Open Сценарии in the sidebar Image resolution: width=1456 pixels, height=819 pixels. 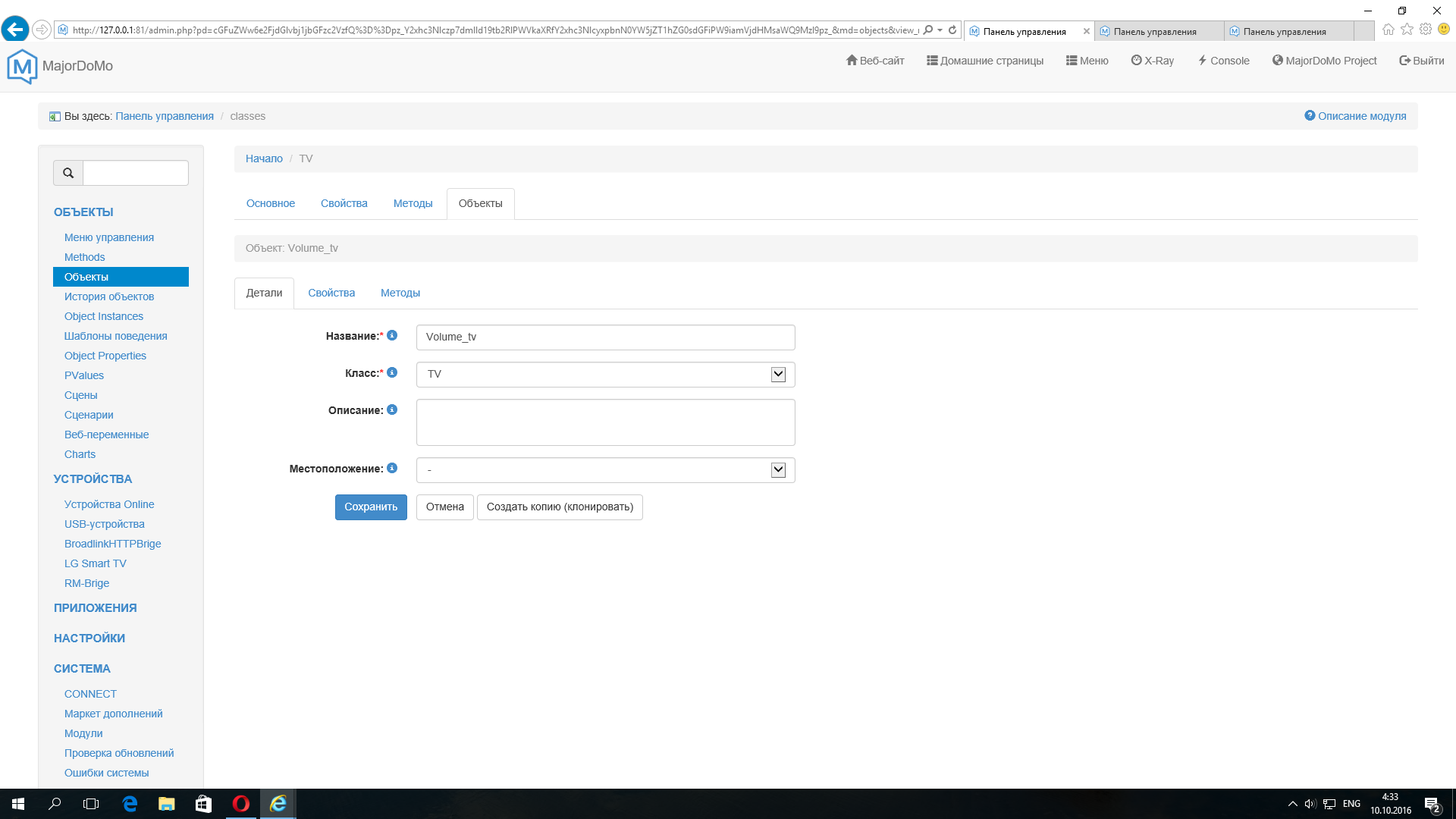click(x=89, y=415)
